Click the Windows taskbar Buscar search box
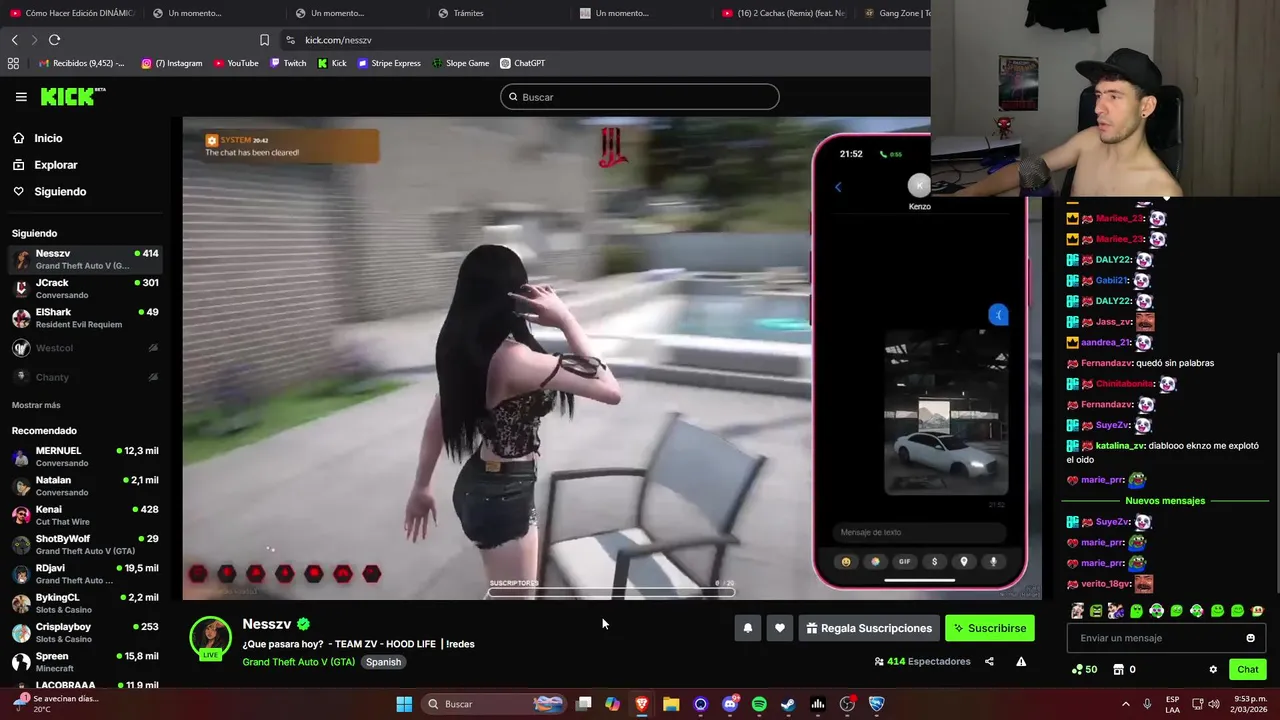 pos(495,704)
